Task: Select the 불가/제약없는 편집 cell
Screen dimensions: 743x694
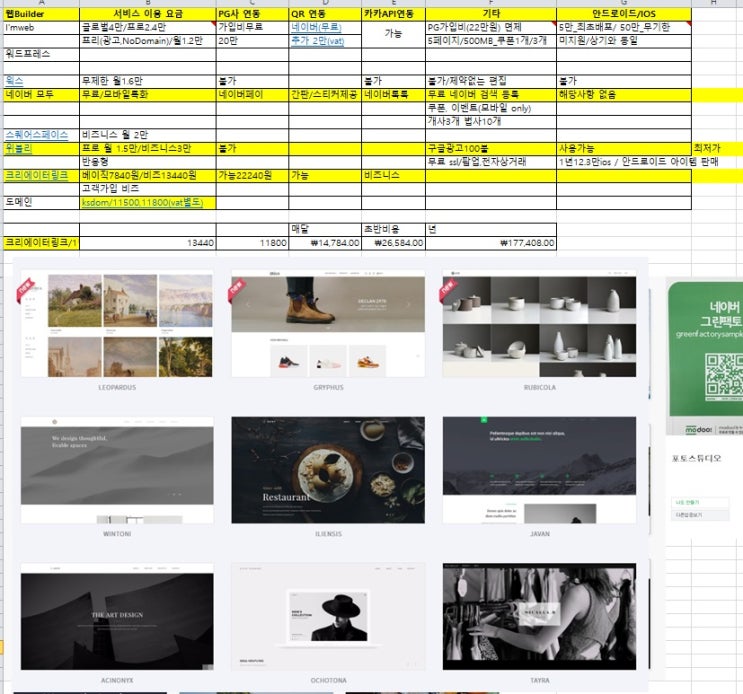Action: pyautogui.click(x=491, y=81)
